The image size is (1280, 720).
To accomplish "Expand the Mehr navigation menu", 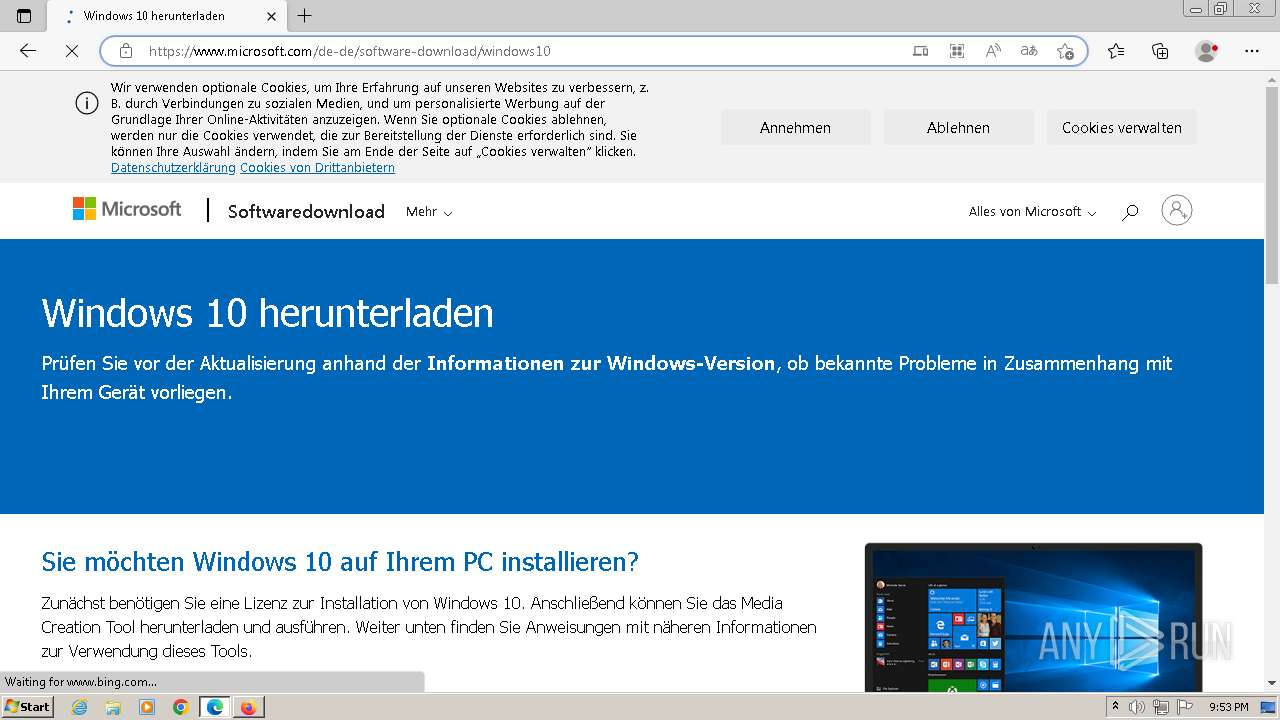I will (x=429, y=212).
